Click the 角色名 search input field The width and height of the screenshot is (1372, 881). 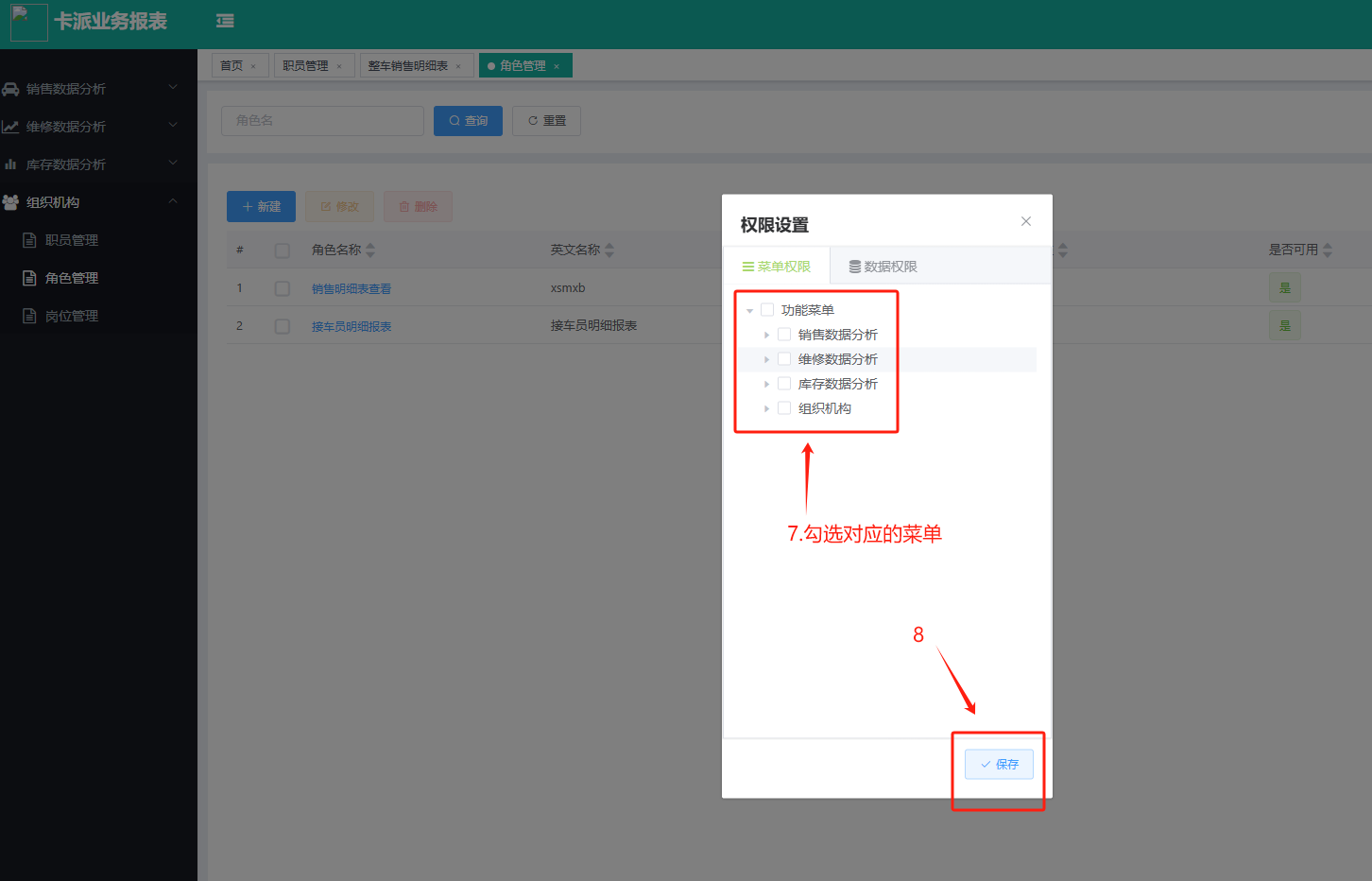point(322,121)
